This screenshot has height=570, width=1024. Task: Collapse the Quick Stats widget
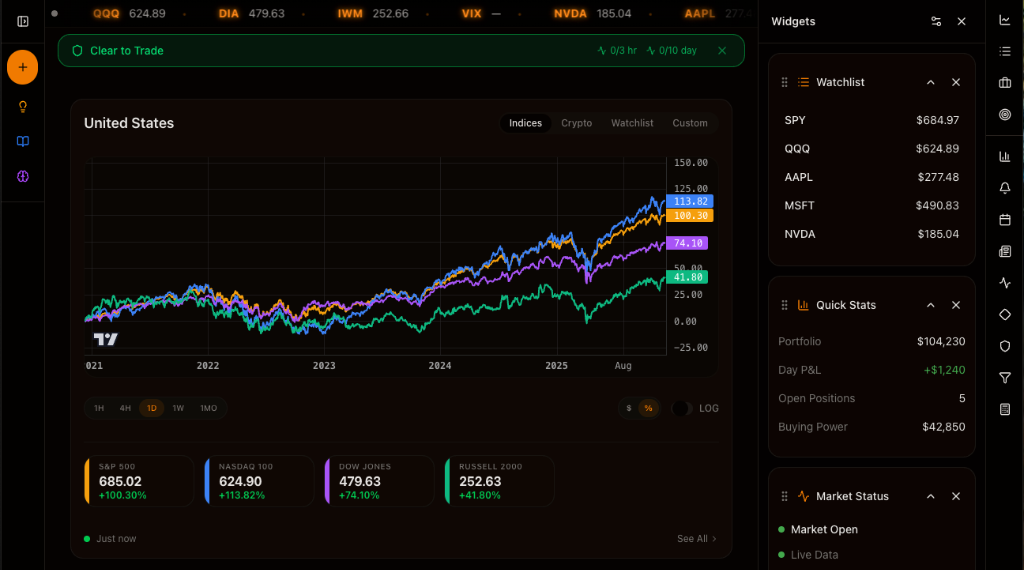coord(930,305)
